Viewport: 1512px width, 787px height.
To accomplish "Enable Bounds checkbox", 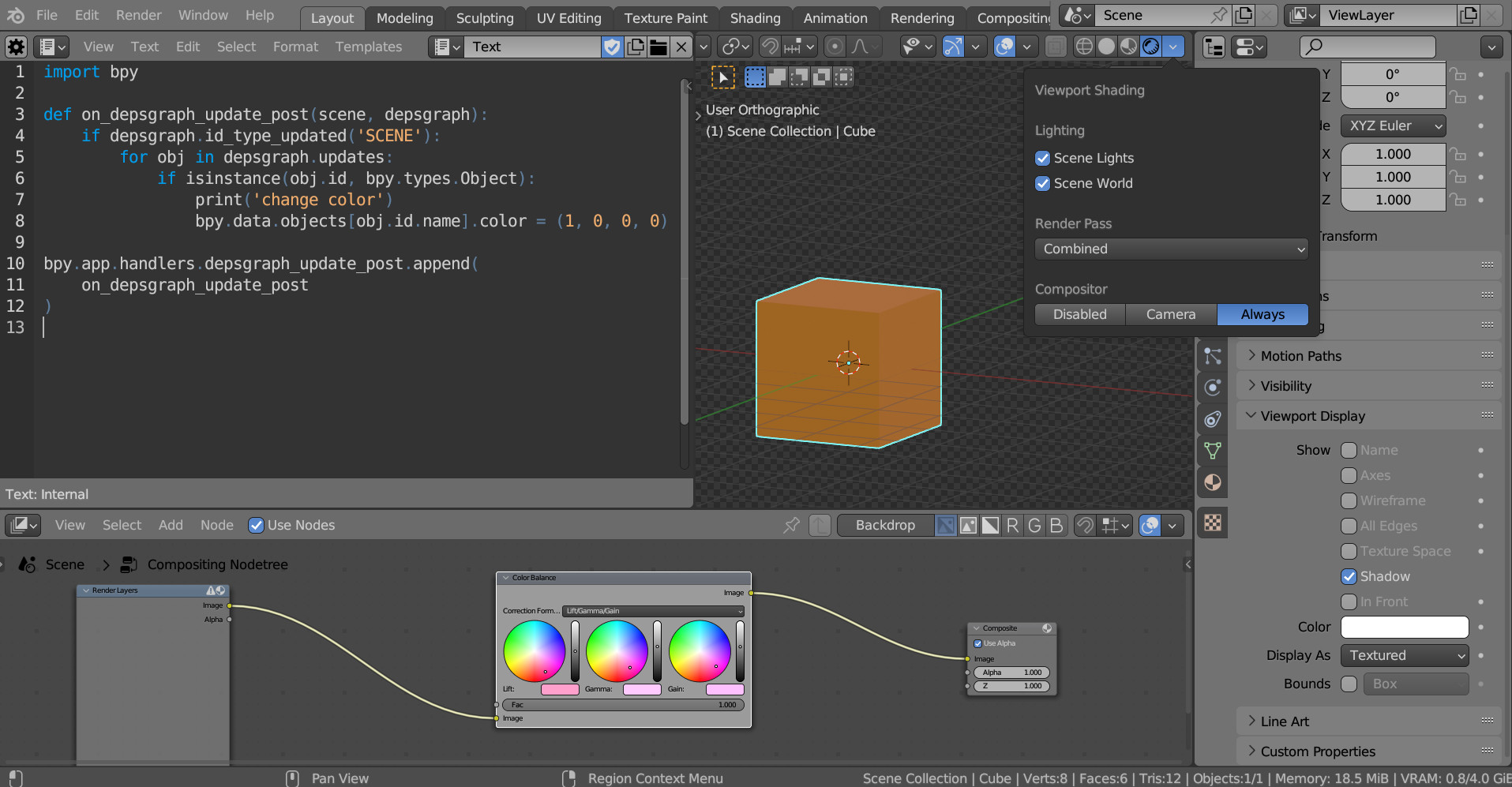I will [1349, 684].
